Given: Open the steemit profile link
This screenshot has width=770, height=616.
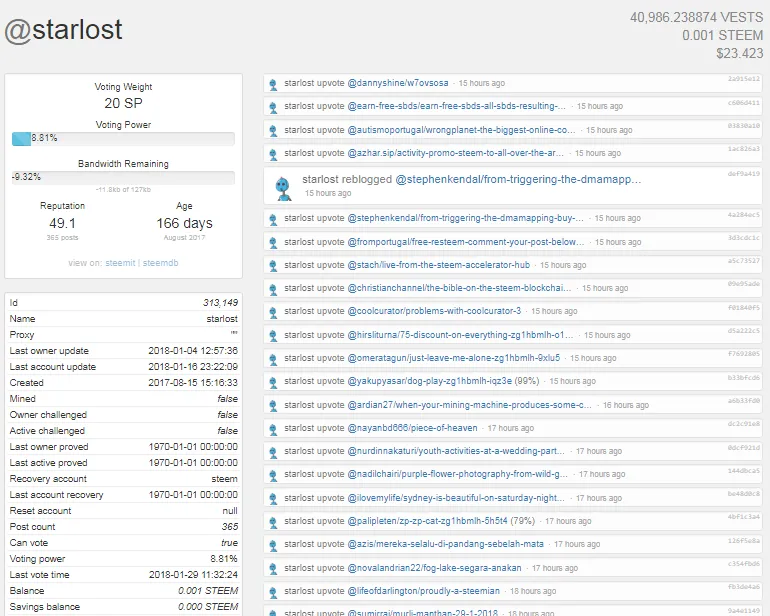Looking at the screenshot, I should [120, 263].
